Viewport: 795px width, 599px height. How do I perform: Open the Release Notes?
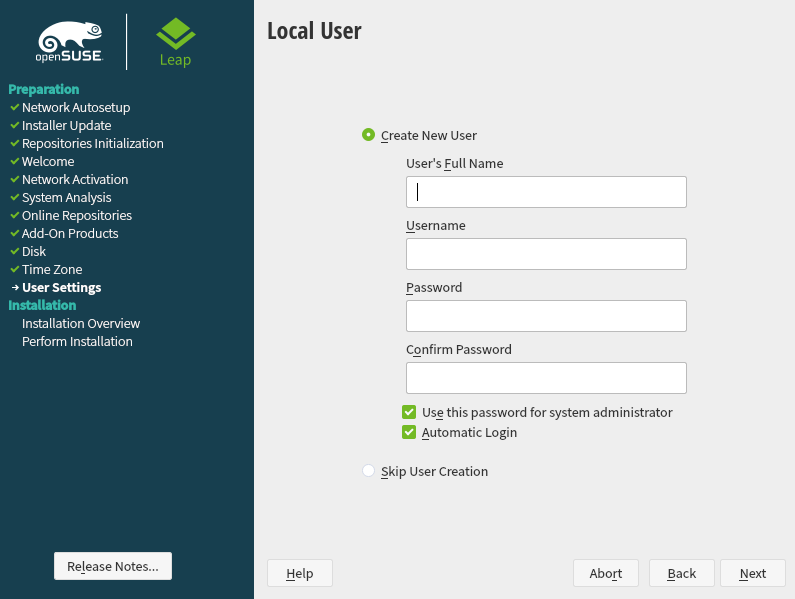point(113,566)
